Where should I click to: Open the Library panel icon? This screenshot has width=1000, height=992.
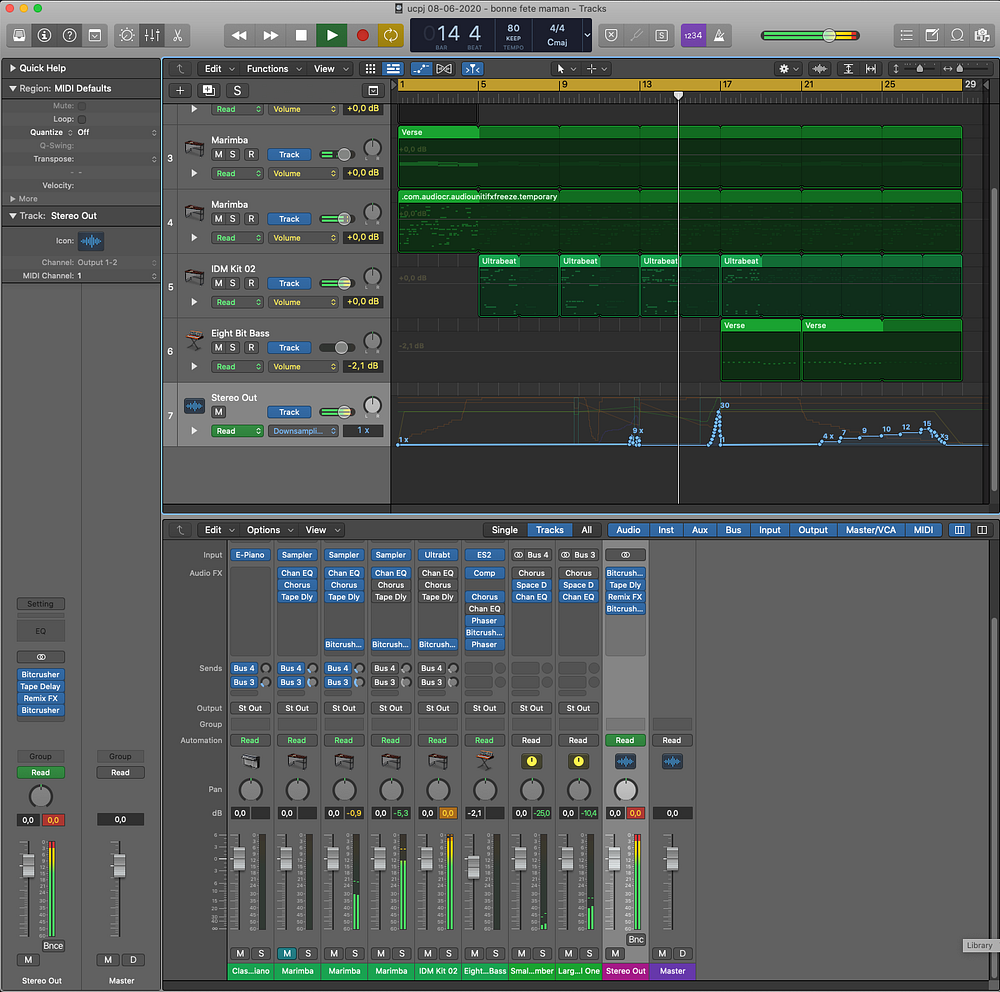pos(19,35)
